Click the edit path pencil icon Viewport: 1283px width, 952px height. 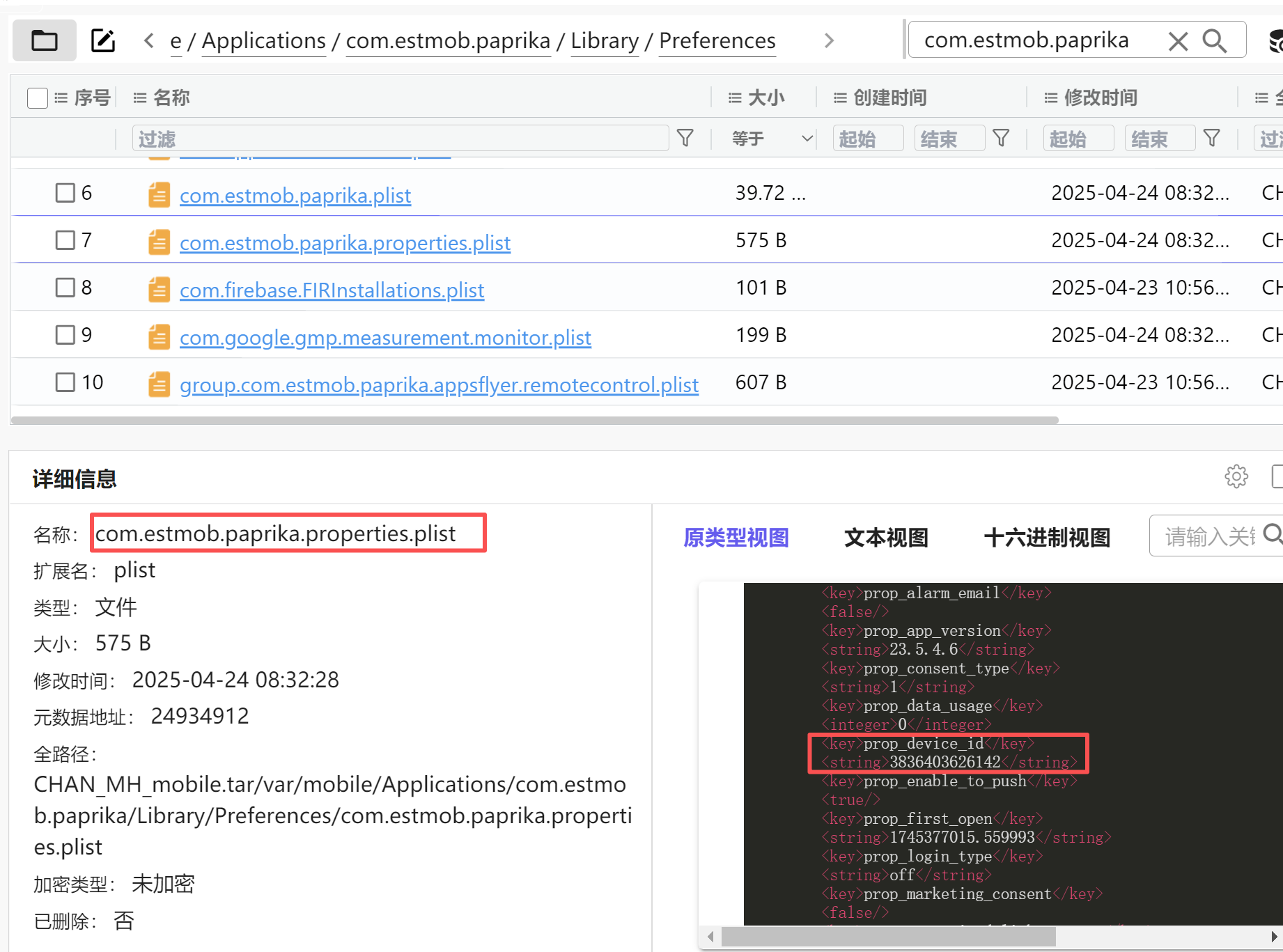coord(103,41)
